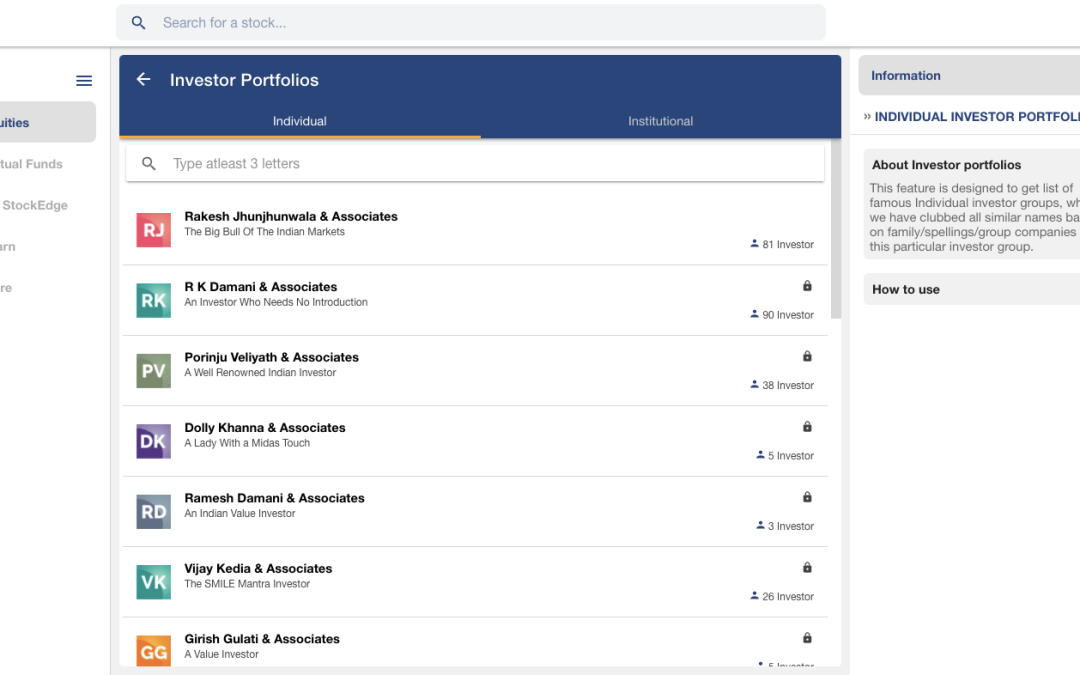
Task: Click the hamburger menu icon
Action: [84, 81]
